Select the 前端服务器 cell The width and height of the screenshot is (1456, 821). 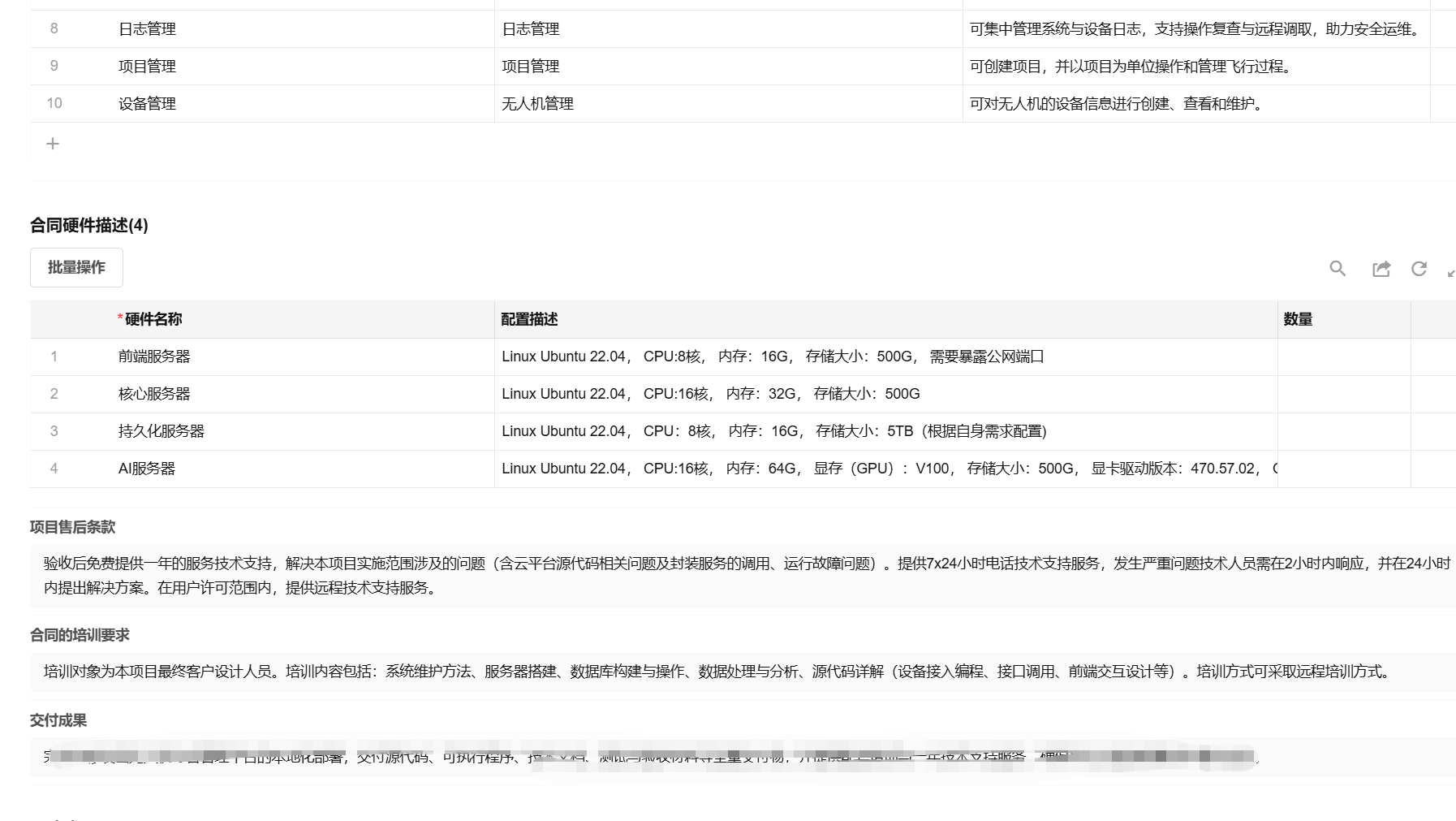click(x=304, y=356)
